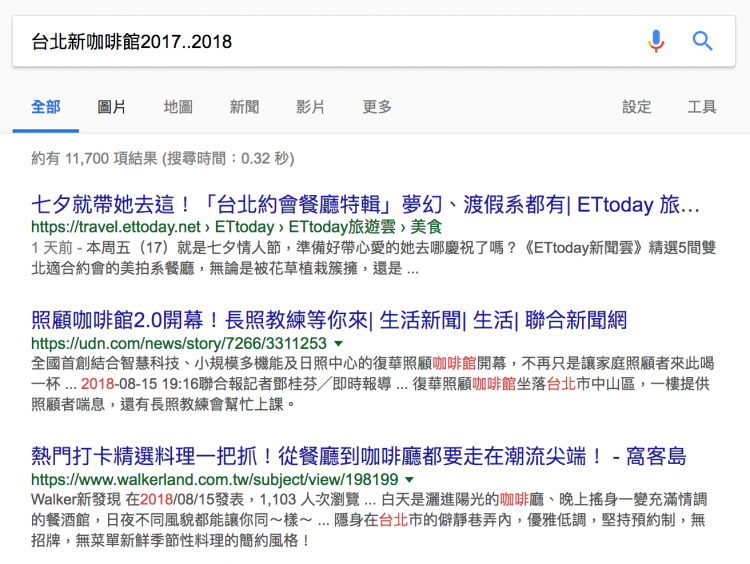Switch to the 圖片 tab
Screen dimensions: 750x564
[111, 107]
